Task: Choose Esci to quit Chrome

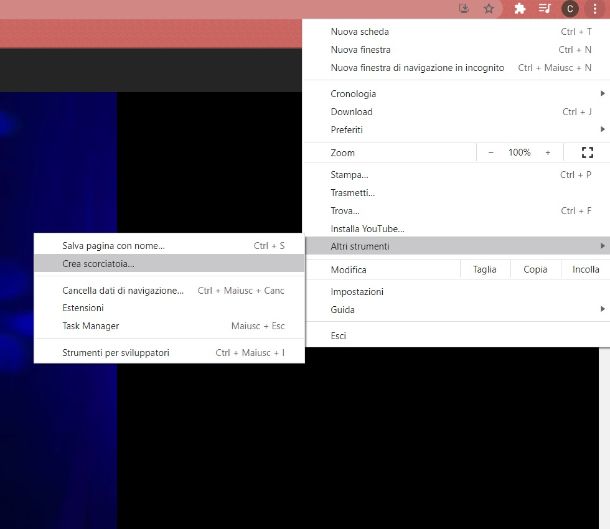Action: [458, 336]
